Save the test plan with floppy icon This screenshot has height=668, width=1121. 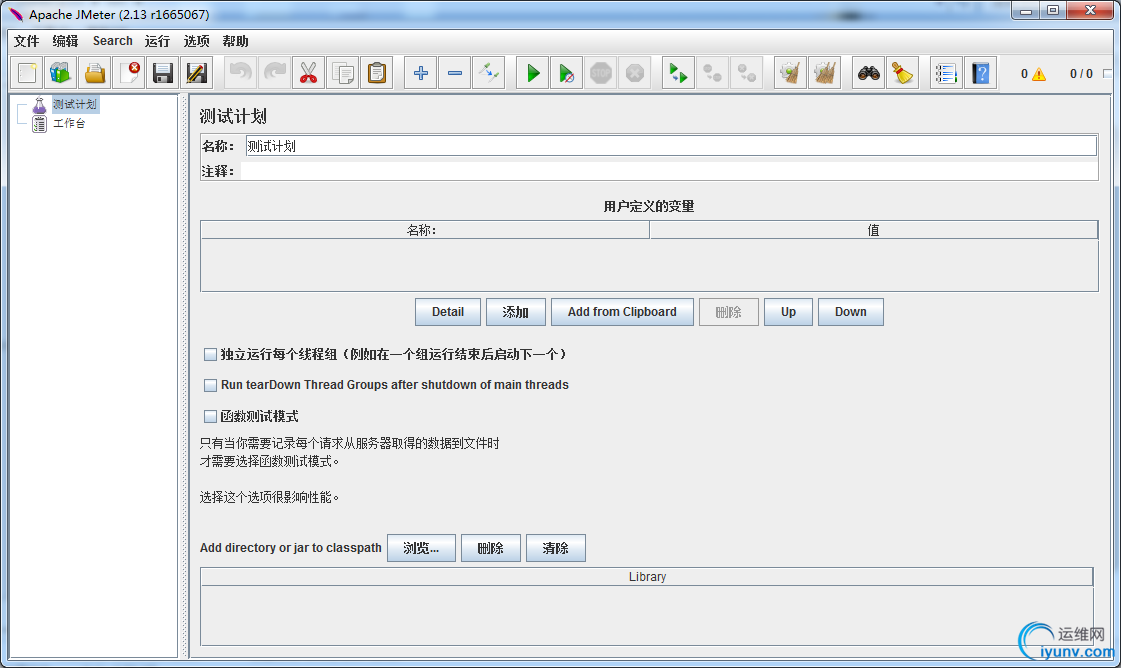click(x=163, y=73)
